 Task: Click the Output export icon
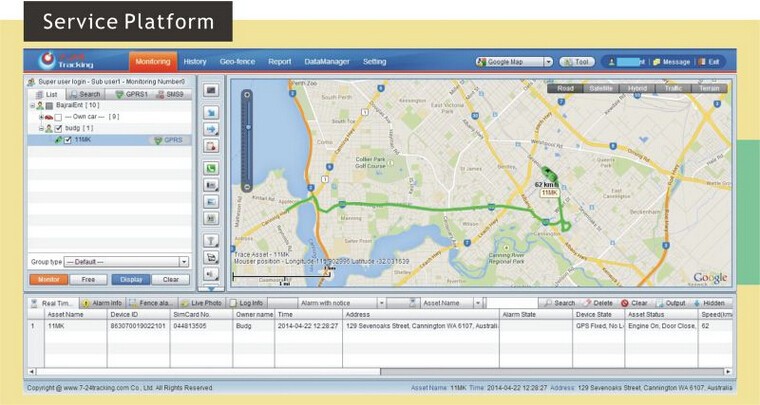click(x=660, y=303)
